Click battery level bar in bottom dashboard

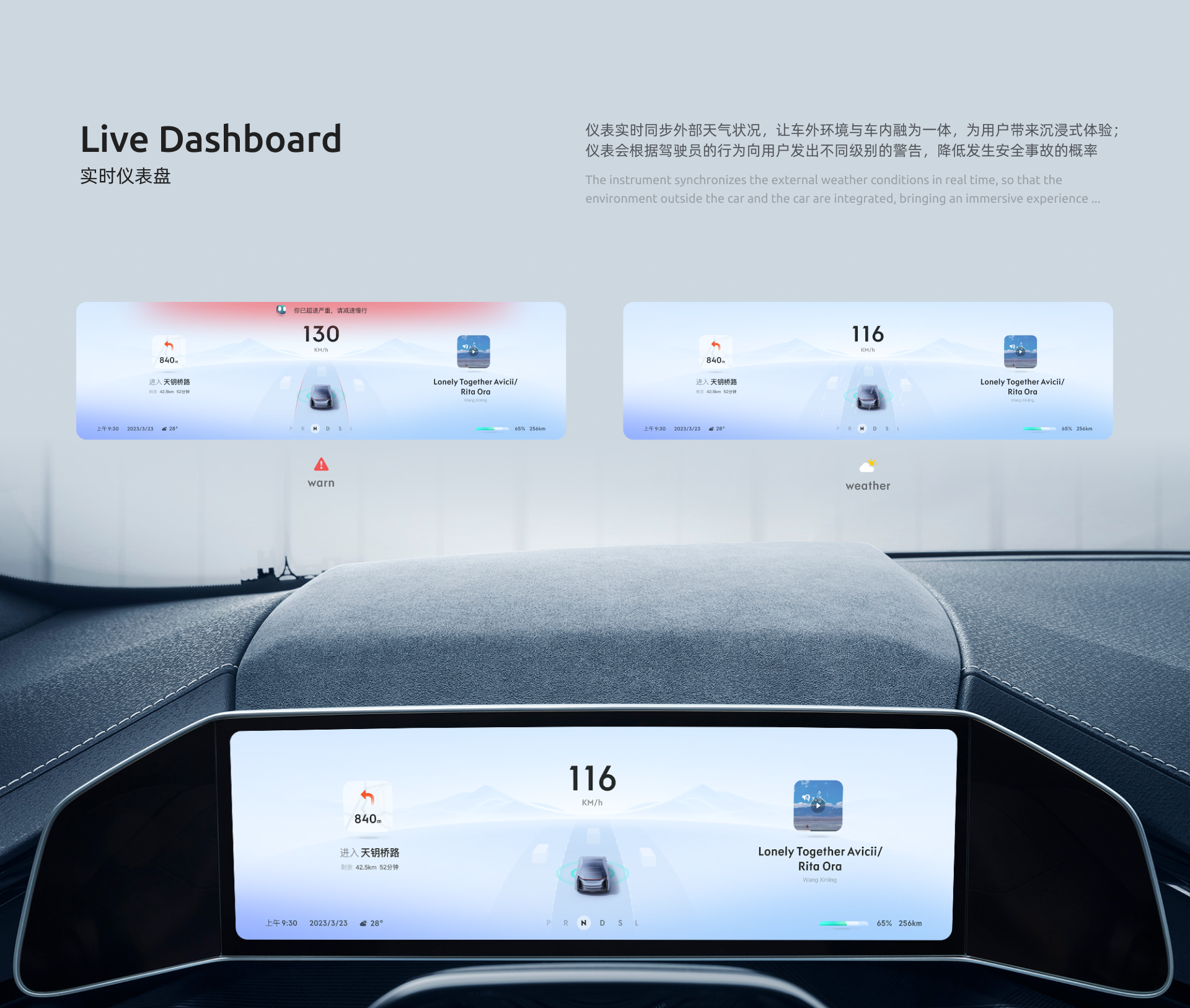click(x=843, y=923)
